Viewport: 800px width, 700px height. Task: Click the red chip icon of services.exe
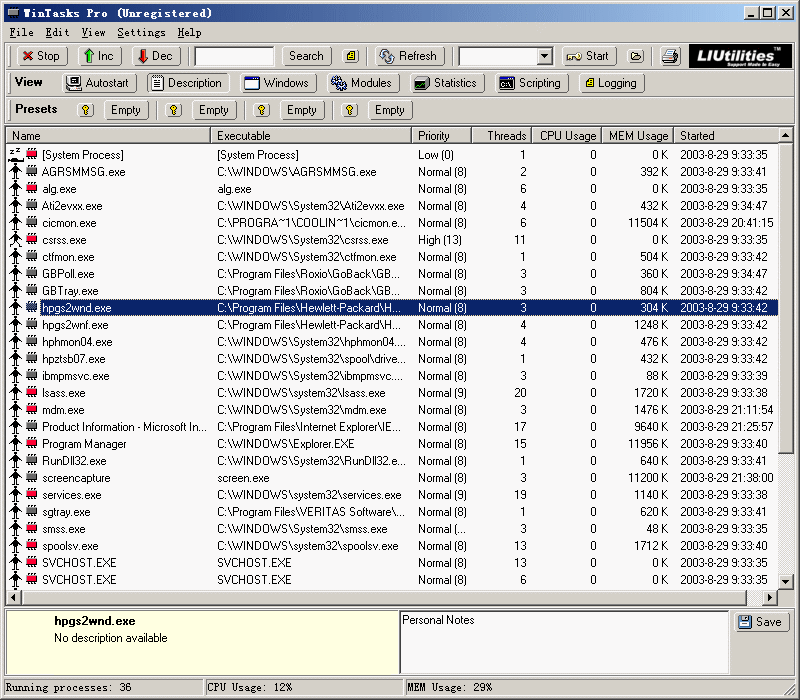pyautogui.click(x=32, y=494)
